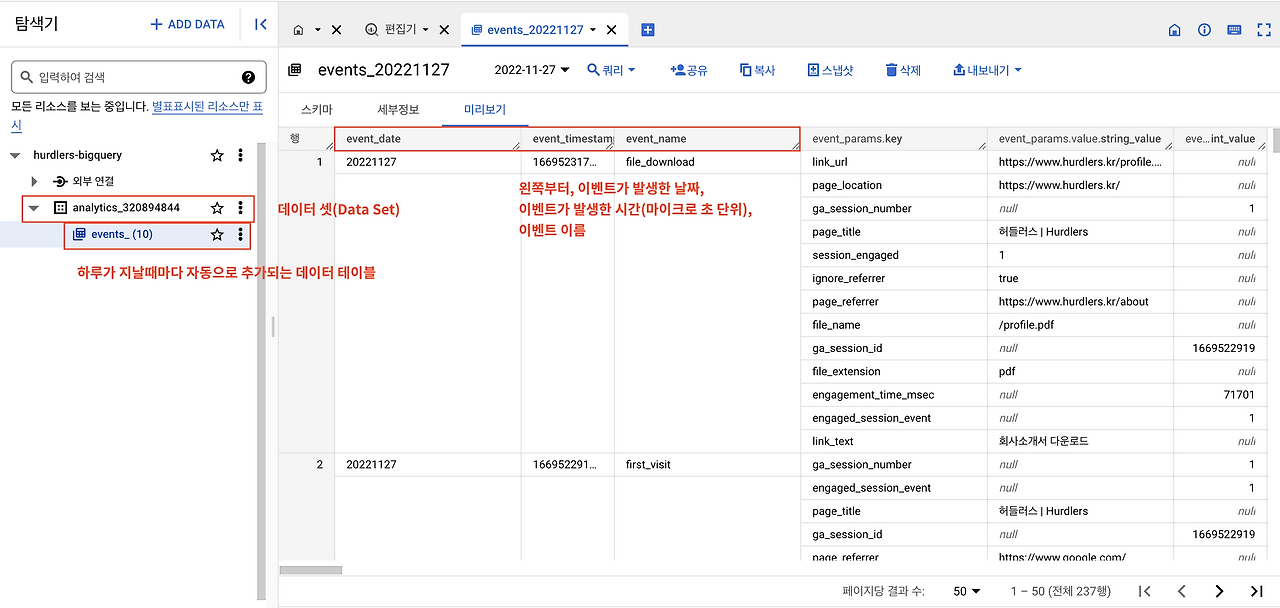Open keyboard shortcuts icon in top bar

1234,30
